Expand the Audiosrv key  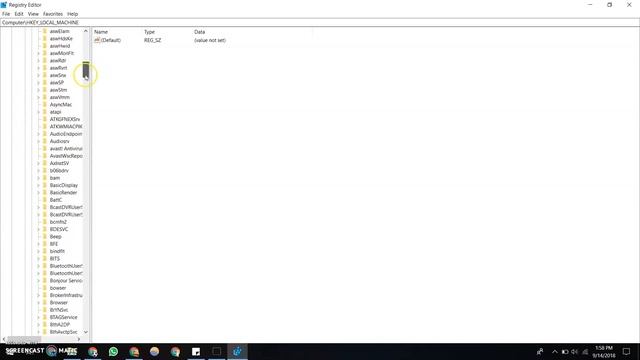point(39,141)
